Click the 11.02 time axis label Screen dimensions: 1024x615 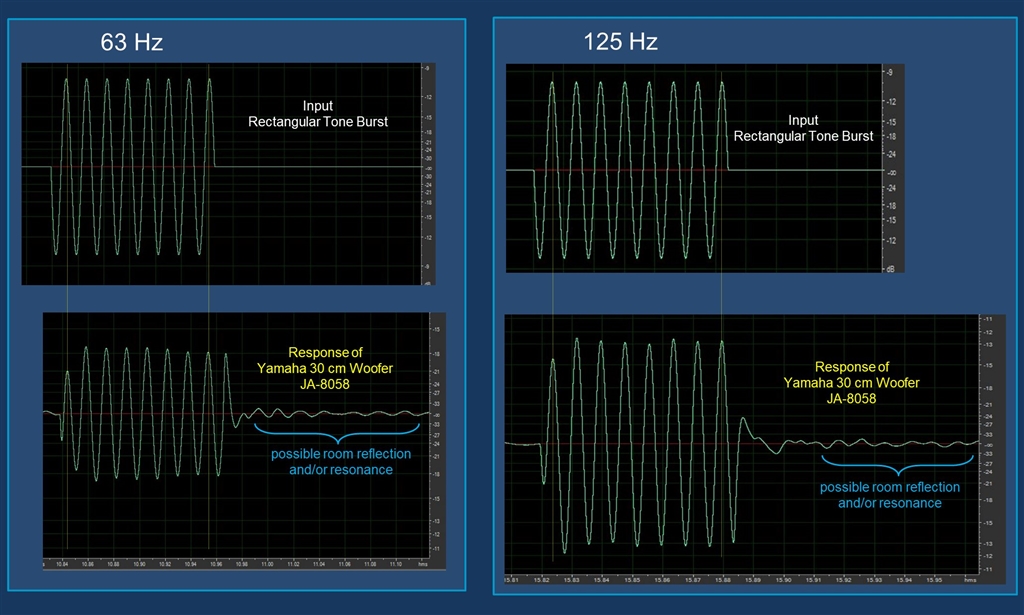pos(293,564)
